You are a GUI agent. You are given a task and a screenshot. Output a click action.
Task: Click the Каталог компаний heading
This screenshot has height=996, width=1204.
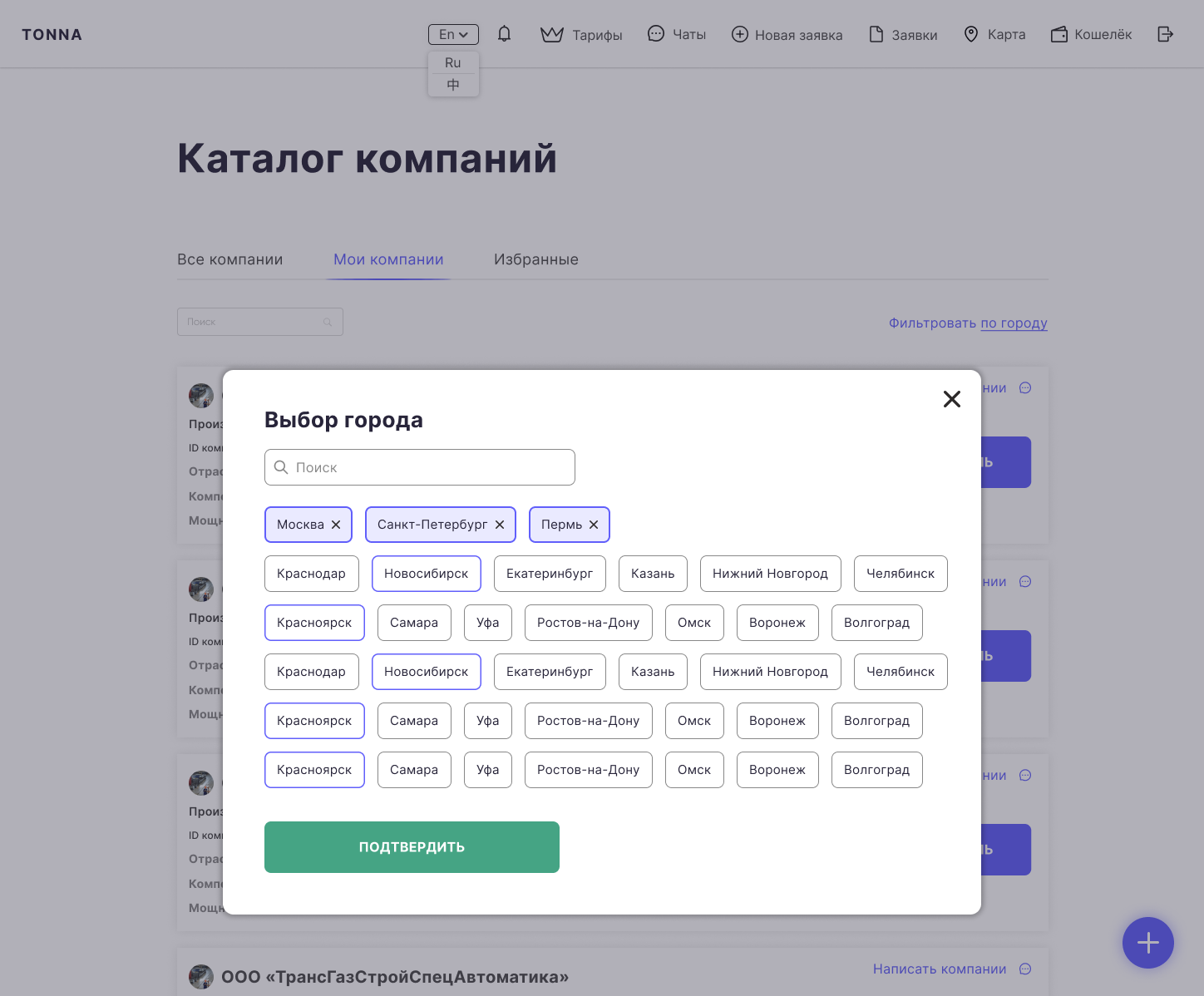[x=367, y=158]
